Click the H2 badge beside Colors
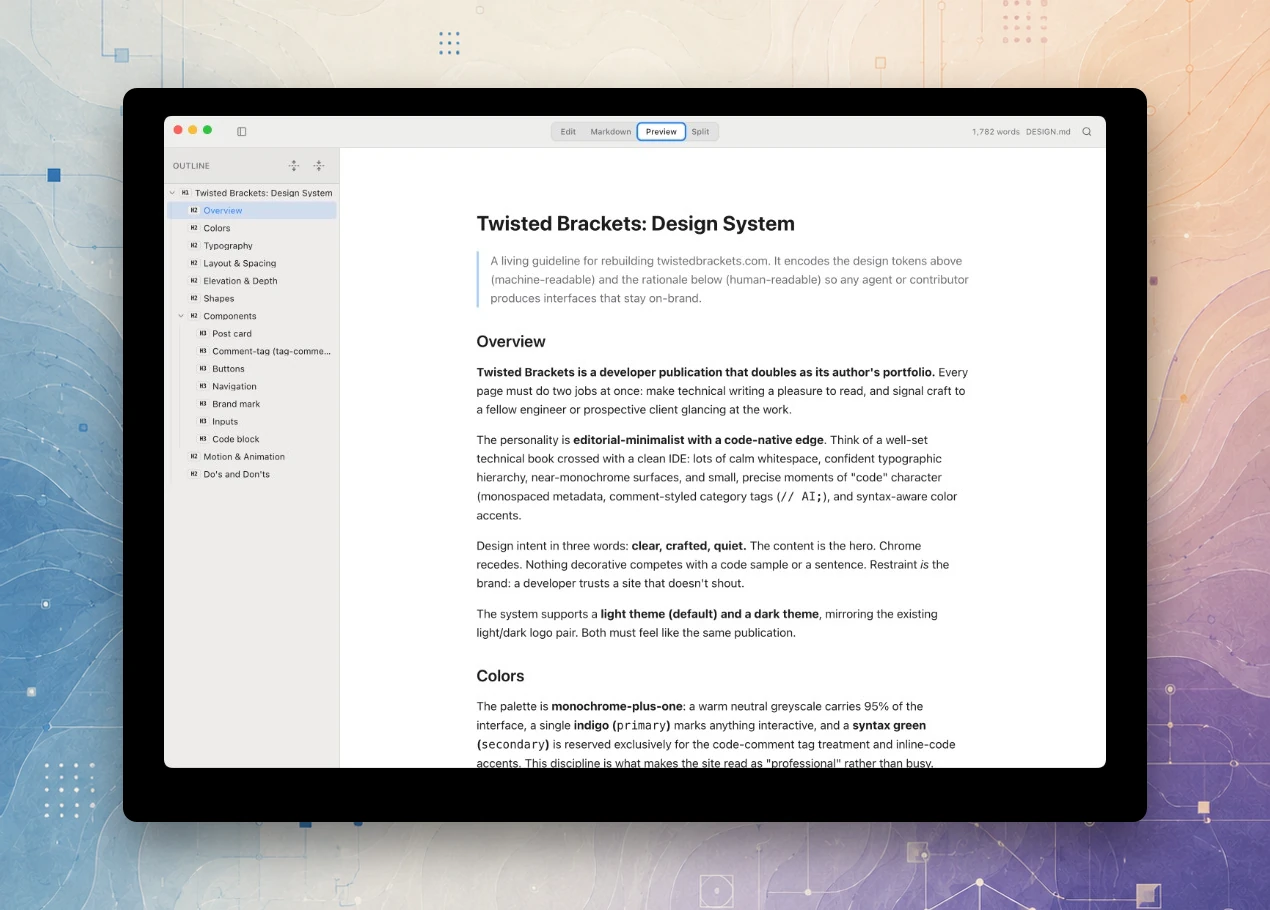Viewport: 1270px width, 910px height. coord(194,228)
